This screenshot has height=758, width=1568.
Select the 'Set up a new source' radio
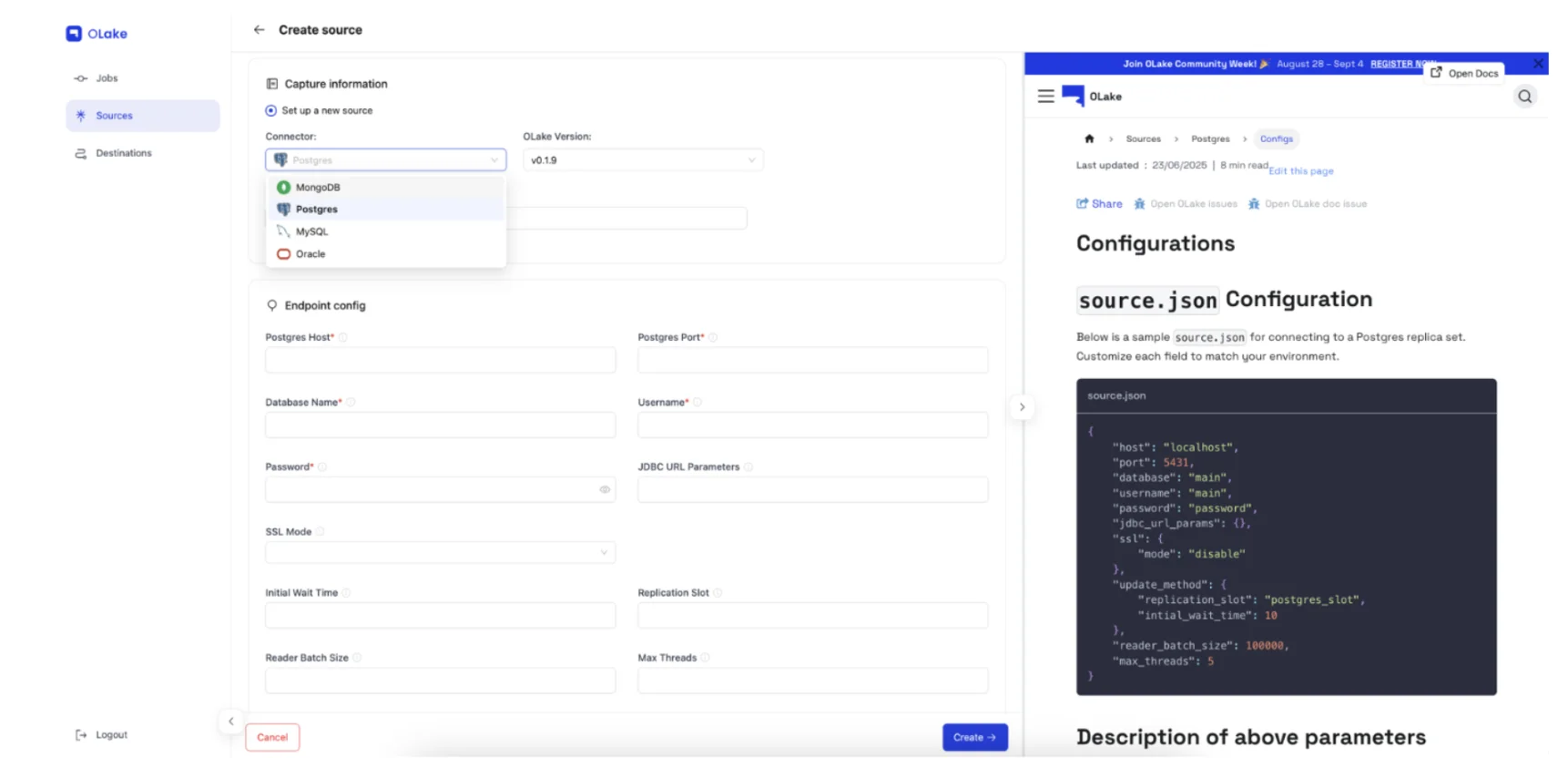[270, 111]
